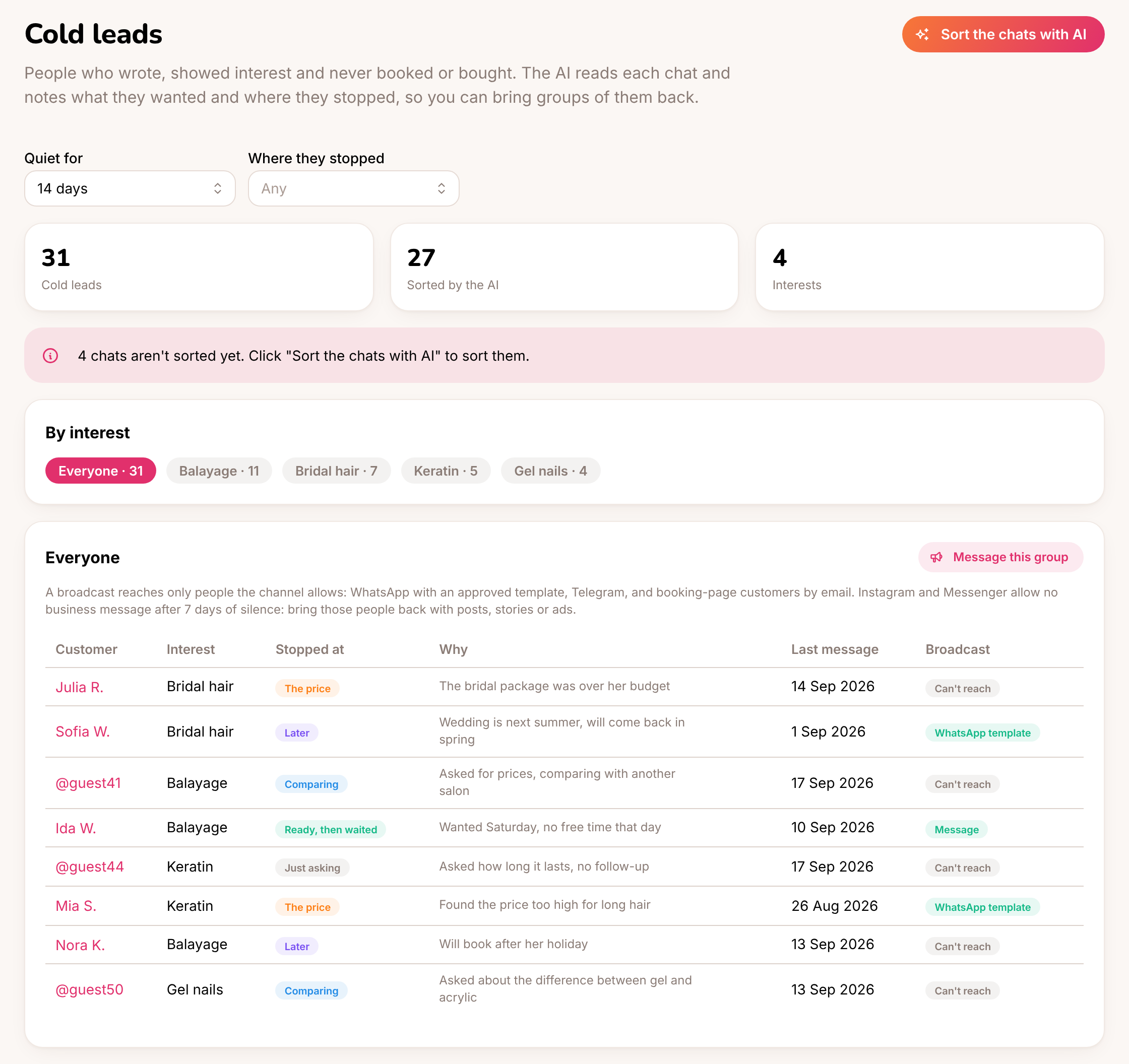The height and width of the screenshot is (1064, 1129).
Task: Click Sort the chats with AI button
Action: click(1003, 35)
